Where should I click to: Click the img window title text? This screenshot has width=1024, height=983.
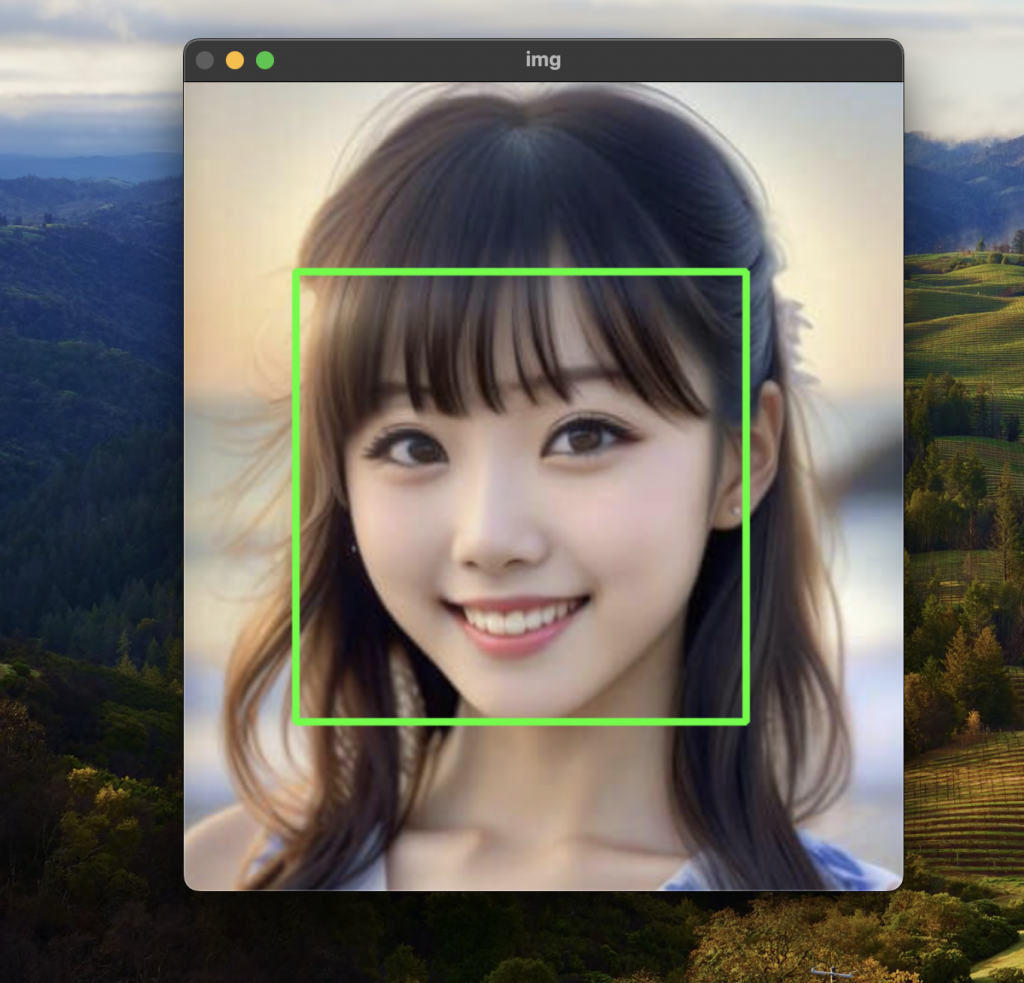pyautogui.click(x=543, y=60)
